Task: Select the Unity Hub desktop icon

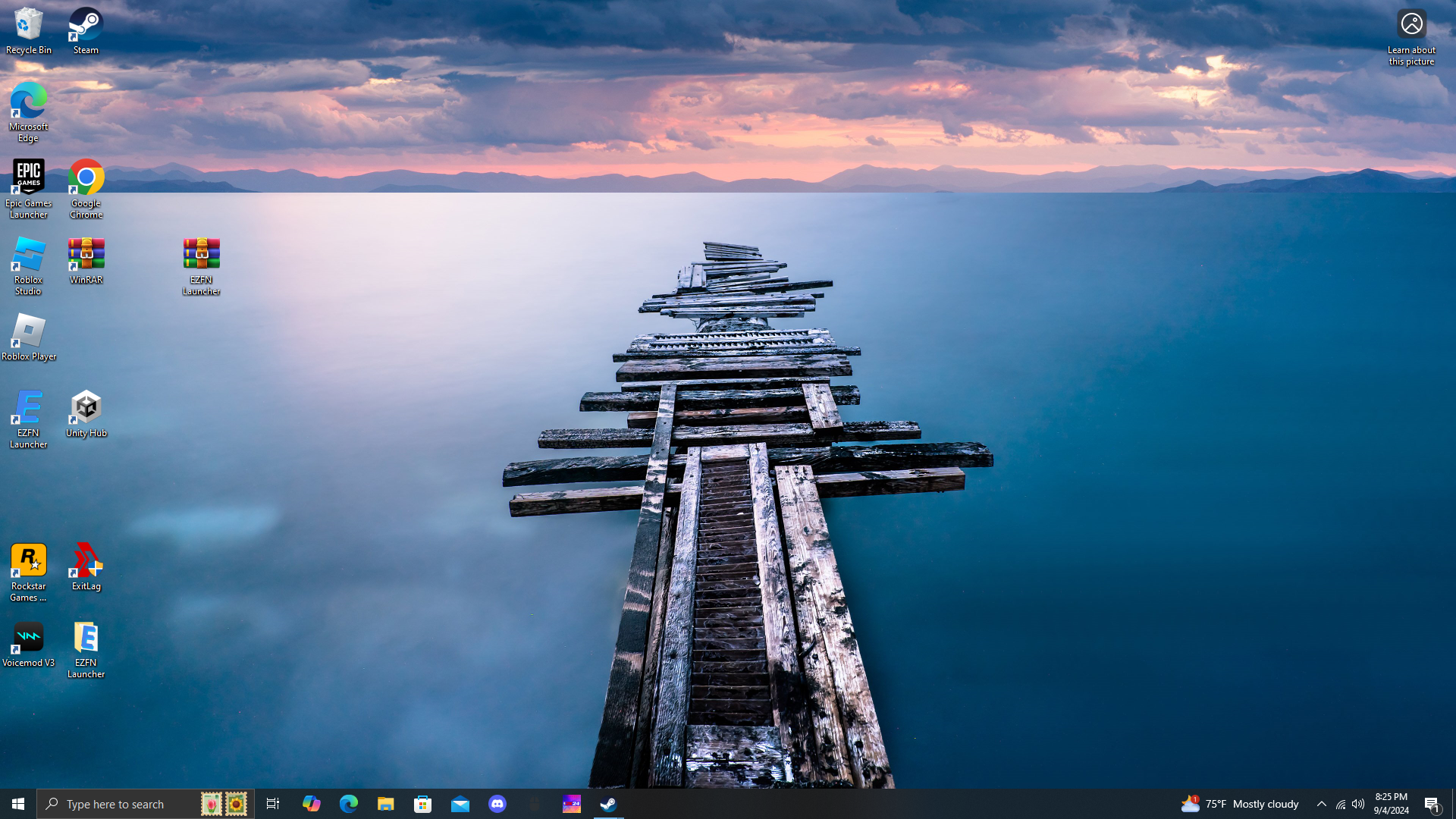Action: [86, 414]
